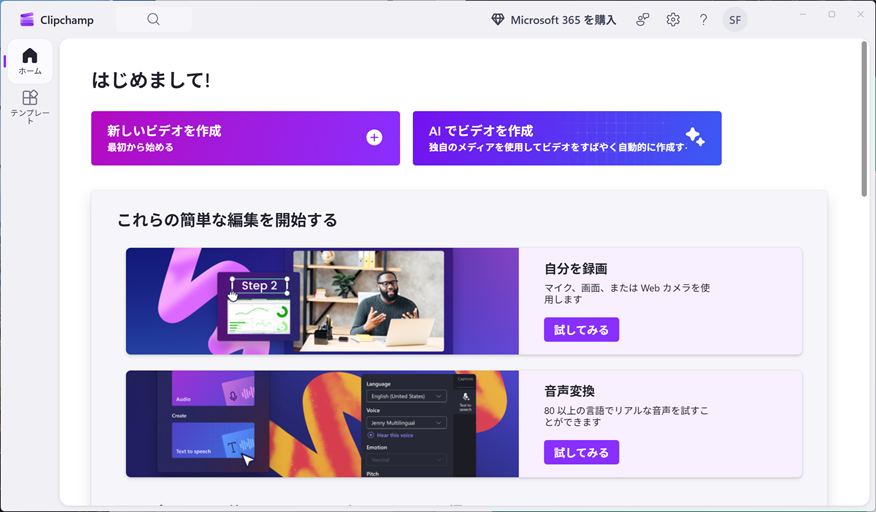Viewport: 876px width, 512px height.
Task: Switch to the ホーム tab in sidebar
Action: (x=30, y=61)
